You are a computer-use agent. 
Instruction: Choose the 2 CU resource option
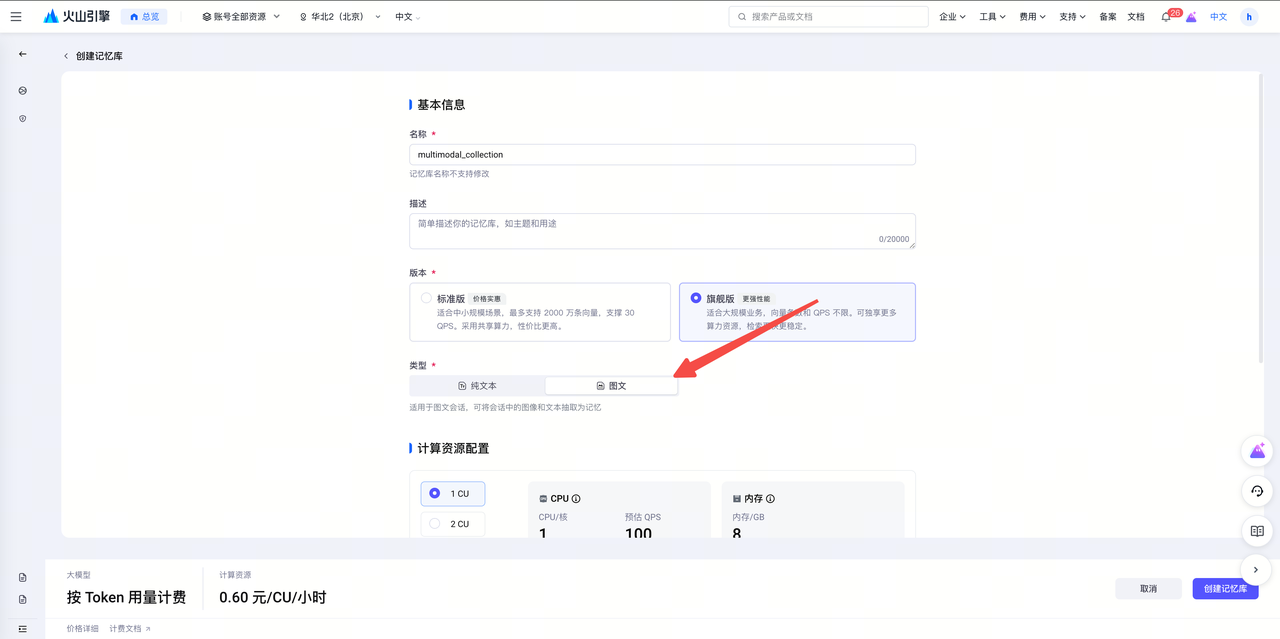tap(452, 524)
